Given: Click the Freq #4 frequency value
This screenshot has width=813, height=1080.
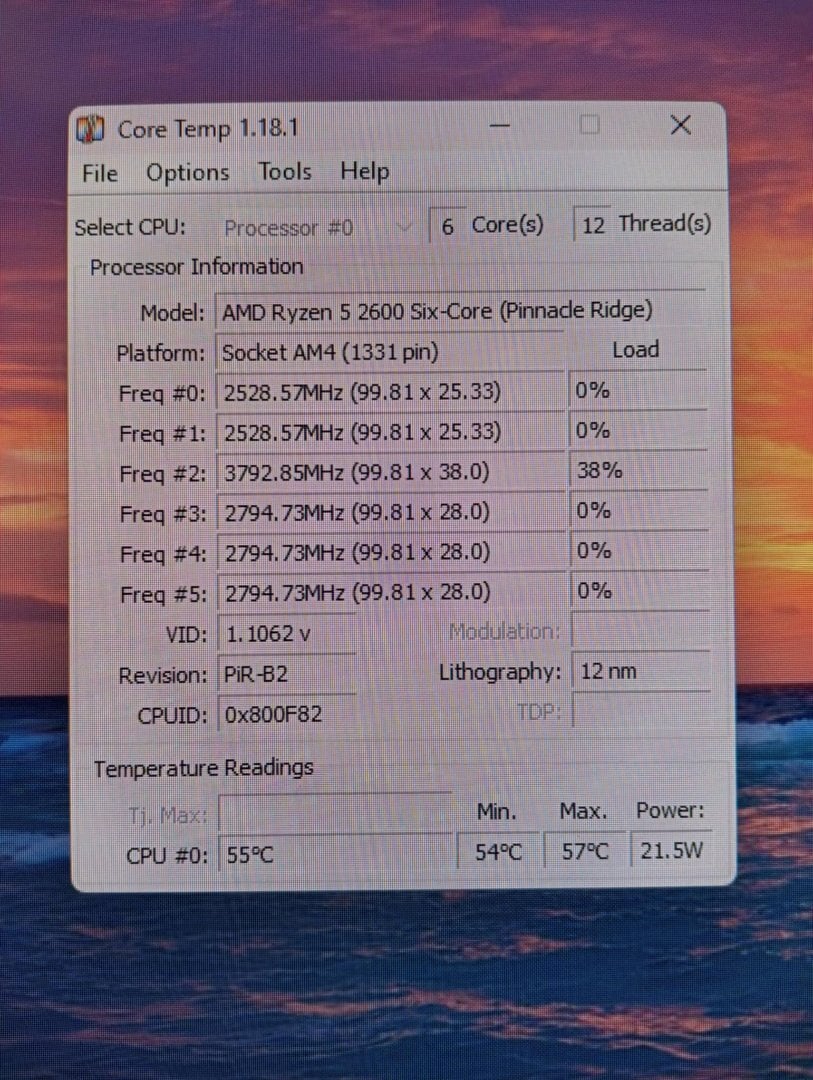Looking at the screenshot, I should pos(391,552).
